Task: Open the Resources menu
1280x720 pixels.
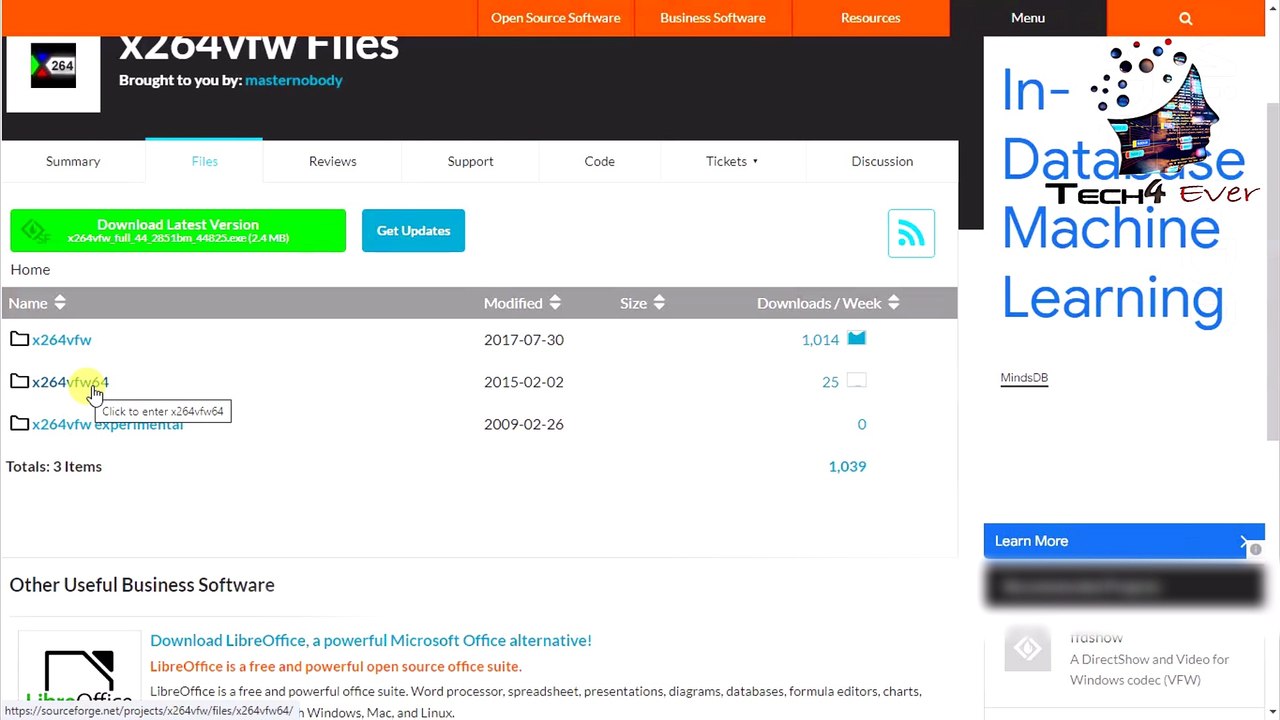Action: [870, 18]
